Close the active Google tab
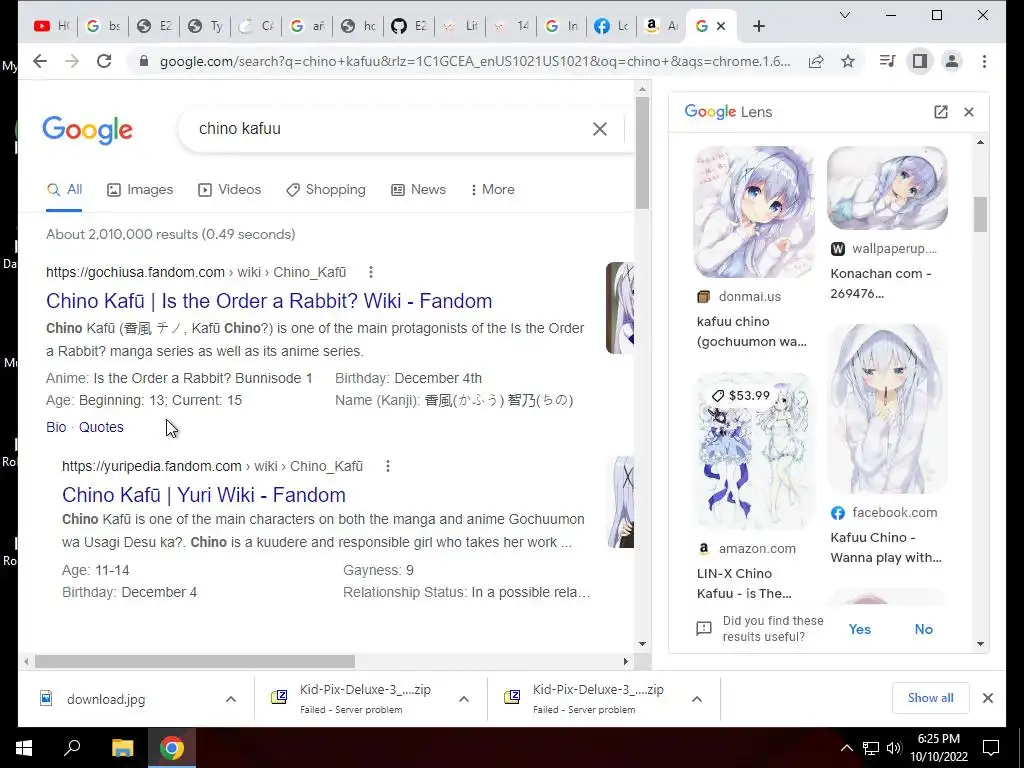This screenshot has width=1024, height=768. (721, 26)
